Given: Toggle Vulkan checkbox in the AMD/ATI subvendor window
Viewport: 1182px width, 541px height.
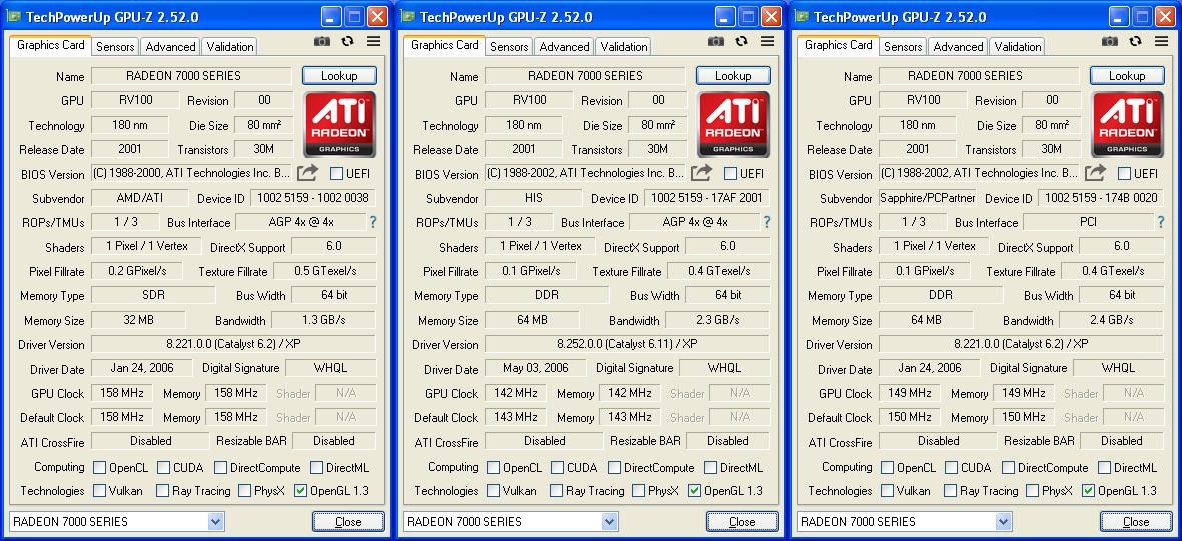Looking at the screenshot, I should pos(100,491).
